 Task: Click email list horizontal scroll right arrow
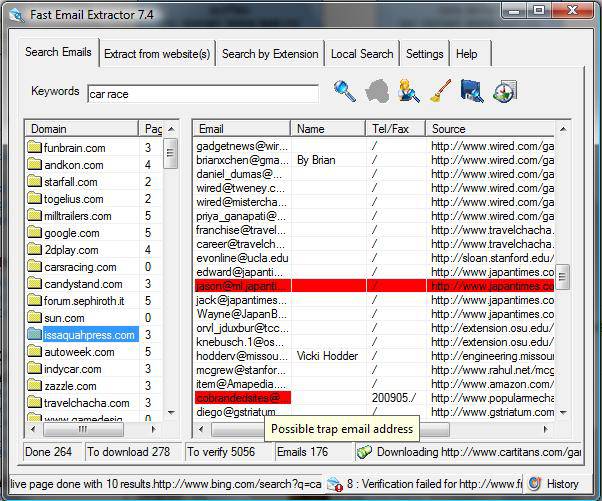coord(546,429)
